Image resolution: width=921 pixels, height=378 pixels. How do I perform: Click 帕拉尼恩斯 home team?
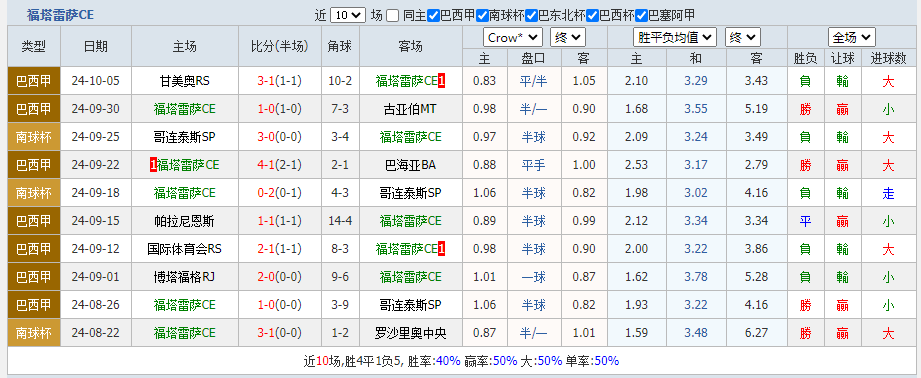point(184,221)
